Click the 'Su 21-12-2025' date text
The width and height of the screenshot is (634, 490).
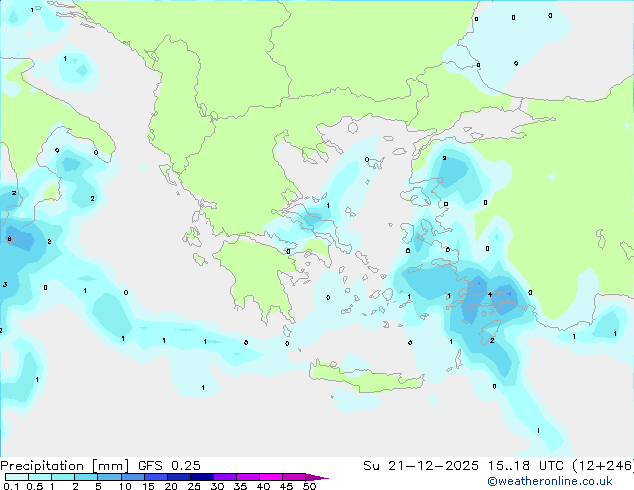pyautogui.click(x=421, y=466)
